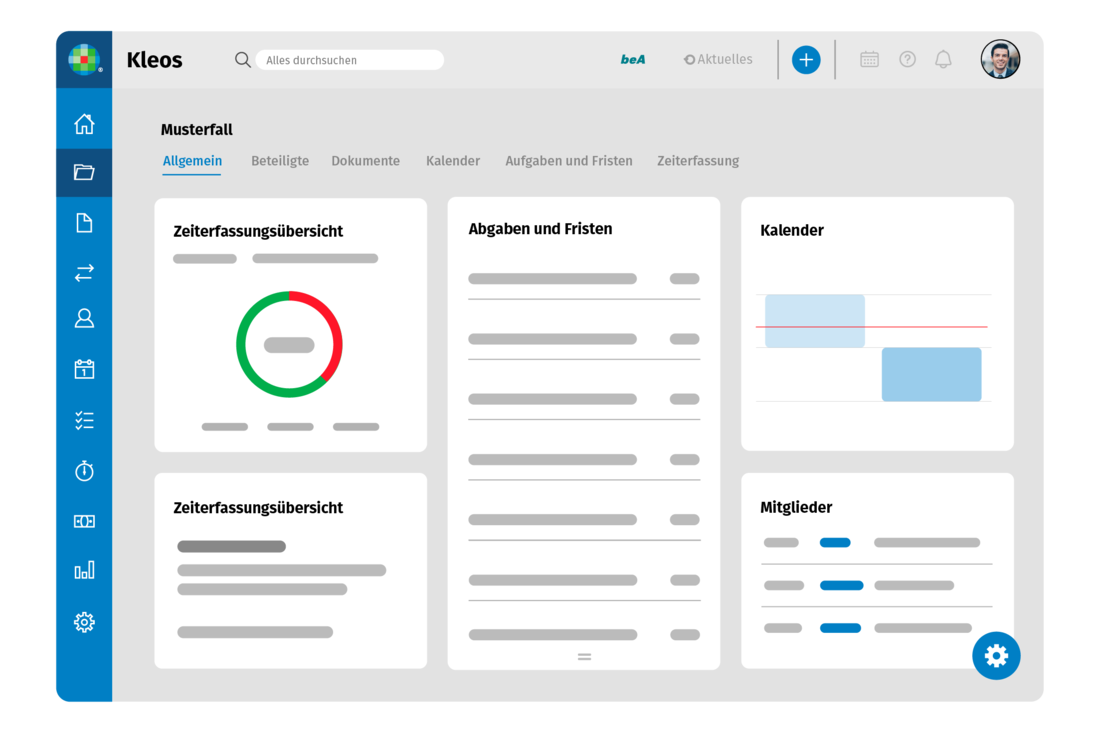Select the document page icon in sidebar
The width and height of the screenshot is (1100, 733).
click(x=84, y=223)
